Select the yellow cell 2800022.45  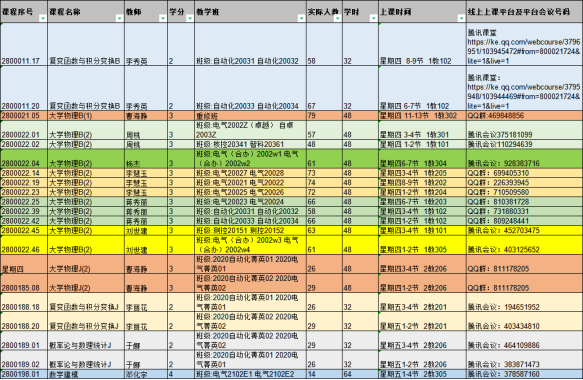point(24,231)
